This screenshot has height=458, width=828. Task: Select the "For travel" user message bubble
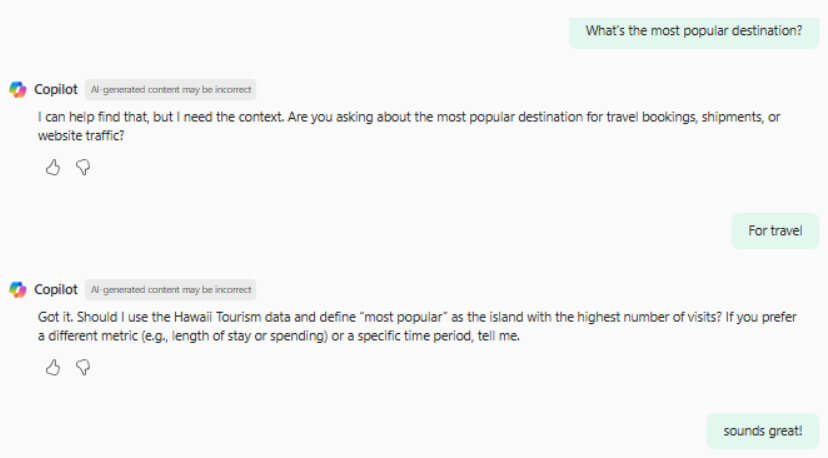(x=775, y=231)
